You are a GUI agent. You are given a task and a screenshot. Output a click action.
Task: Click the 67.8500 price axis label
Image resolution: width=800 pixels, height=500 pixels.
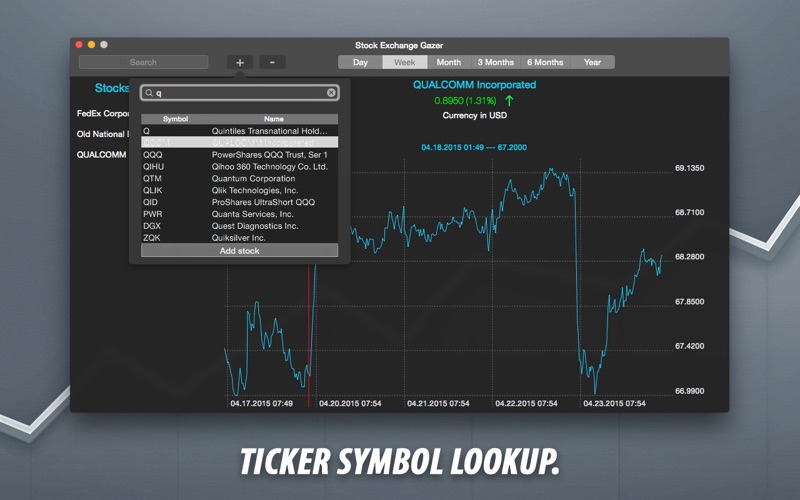coord(689,302)
